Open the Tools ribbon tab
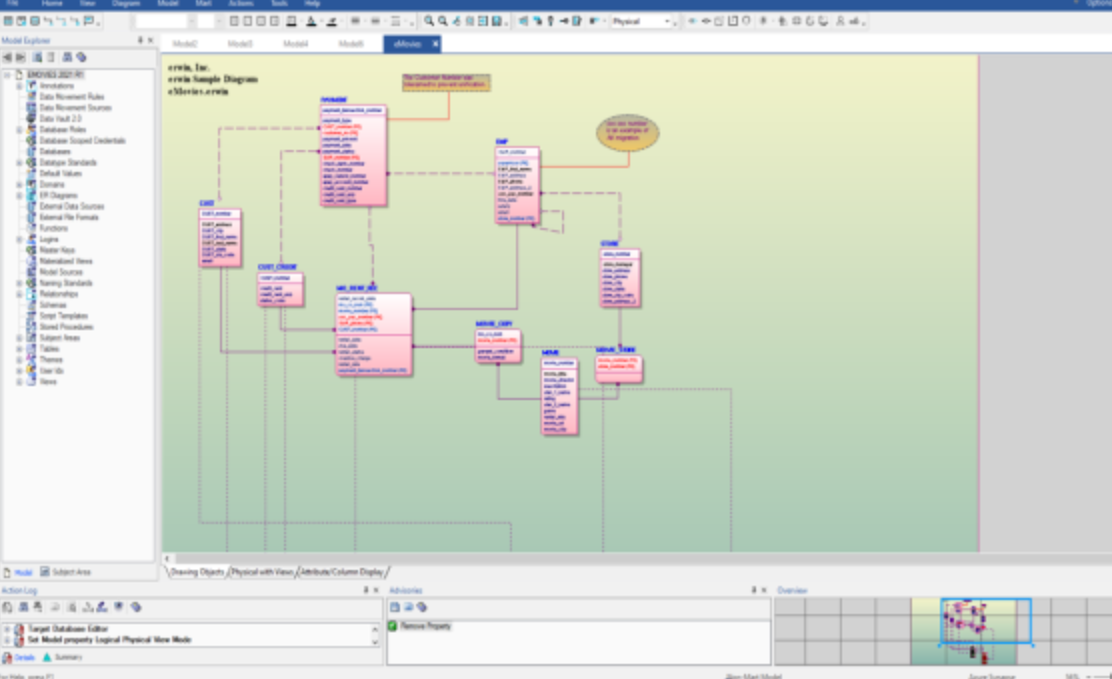The width and height of the screenshot is (1112, 679). click(x=279, y=4)
